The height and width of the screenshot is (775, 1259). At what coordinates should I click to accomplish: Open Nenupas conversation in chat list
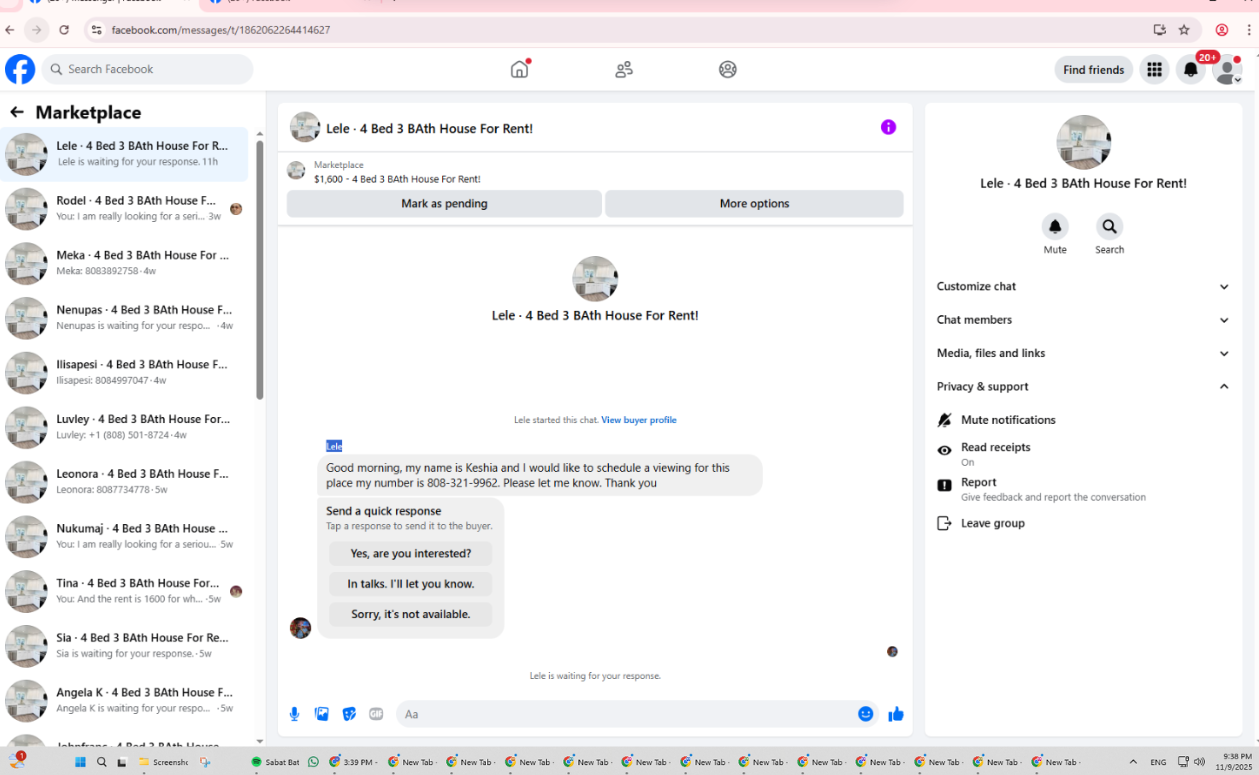tap(125, 318)
